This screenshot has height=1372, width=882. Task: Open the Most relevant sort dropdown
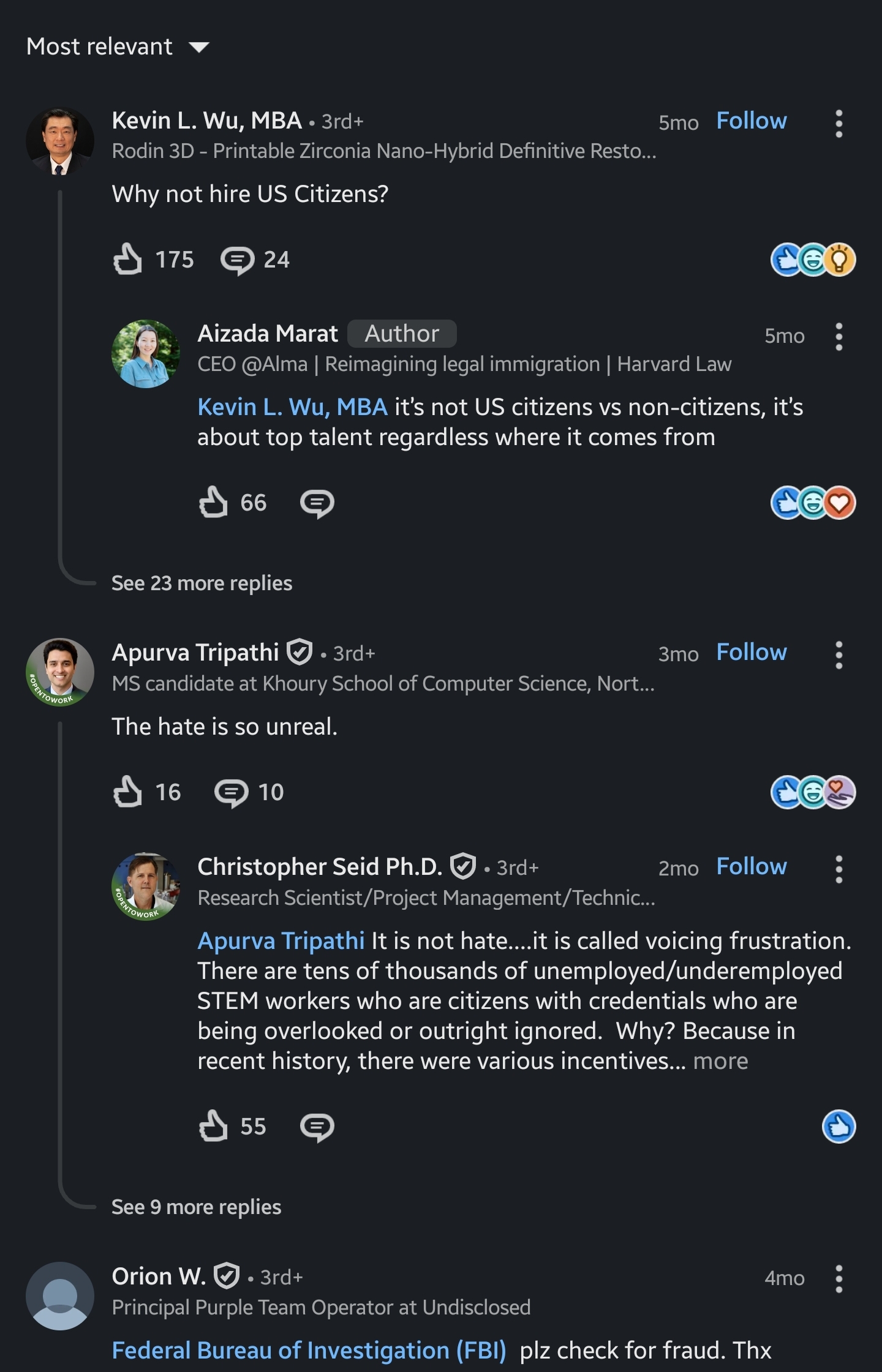point(118,47)
